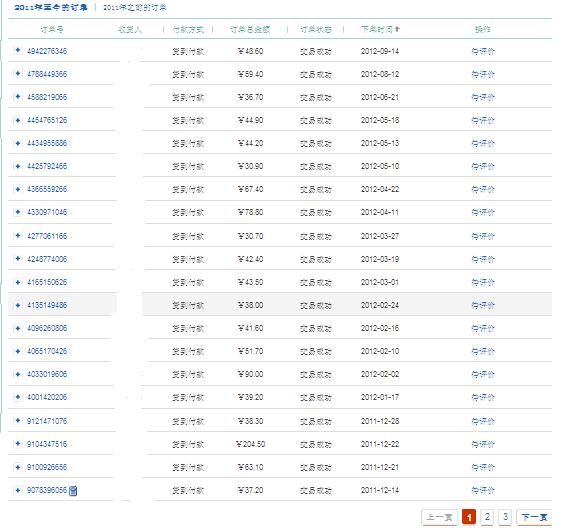Click plus icon beside order 9100926656
Viewport: 574px width, 528px height.
[18, 466]
